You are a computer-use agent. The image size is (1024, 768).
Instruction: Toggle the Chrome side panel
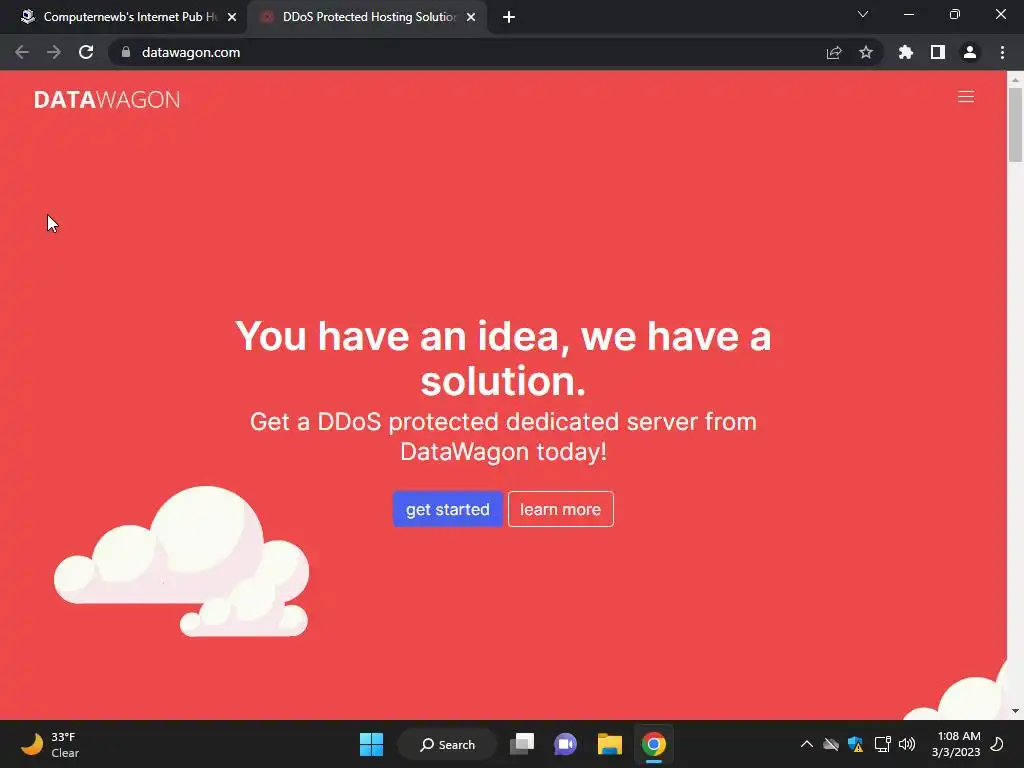click(x=938, y=52)
